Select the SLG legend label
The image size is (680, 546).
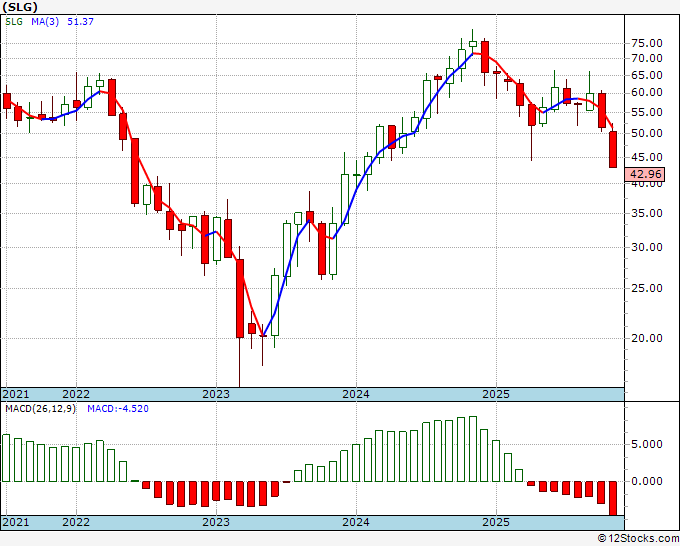pos(14,22)
